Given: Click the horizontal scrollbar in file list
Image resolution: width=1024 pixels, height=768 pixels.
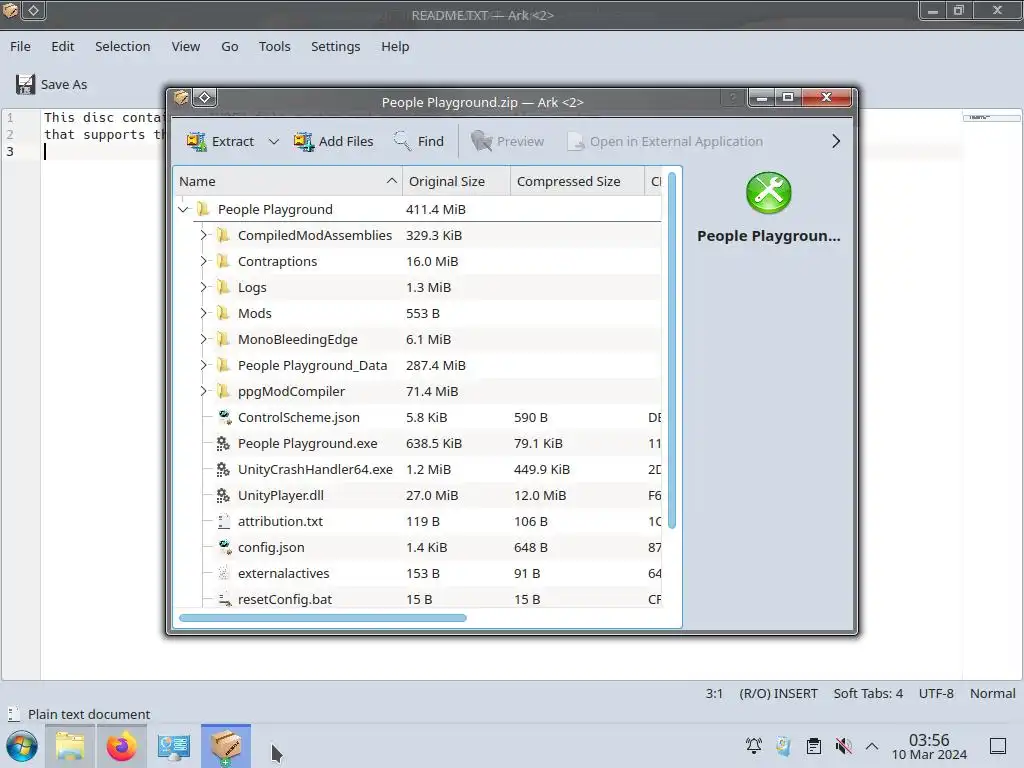Looking at the screenshot, I should click(323, 618).
